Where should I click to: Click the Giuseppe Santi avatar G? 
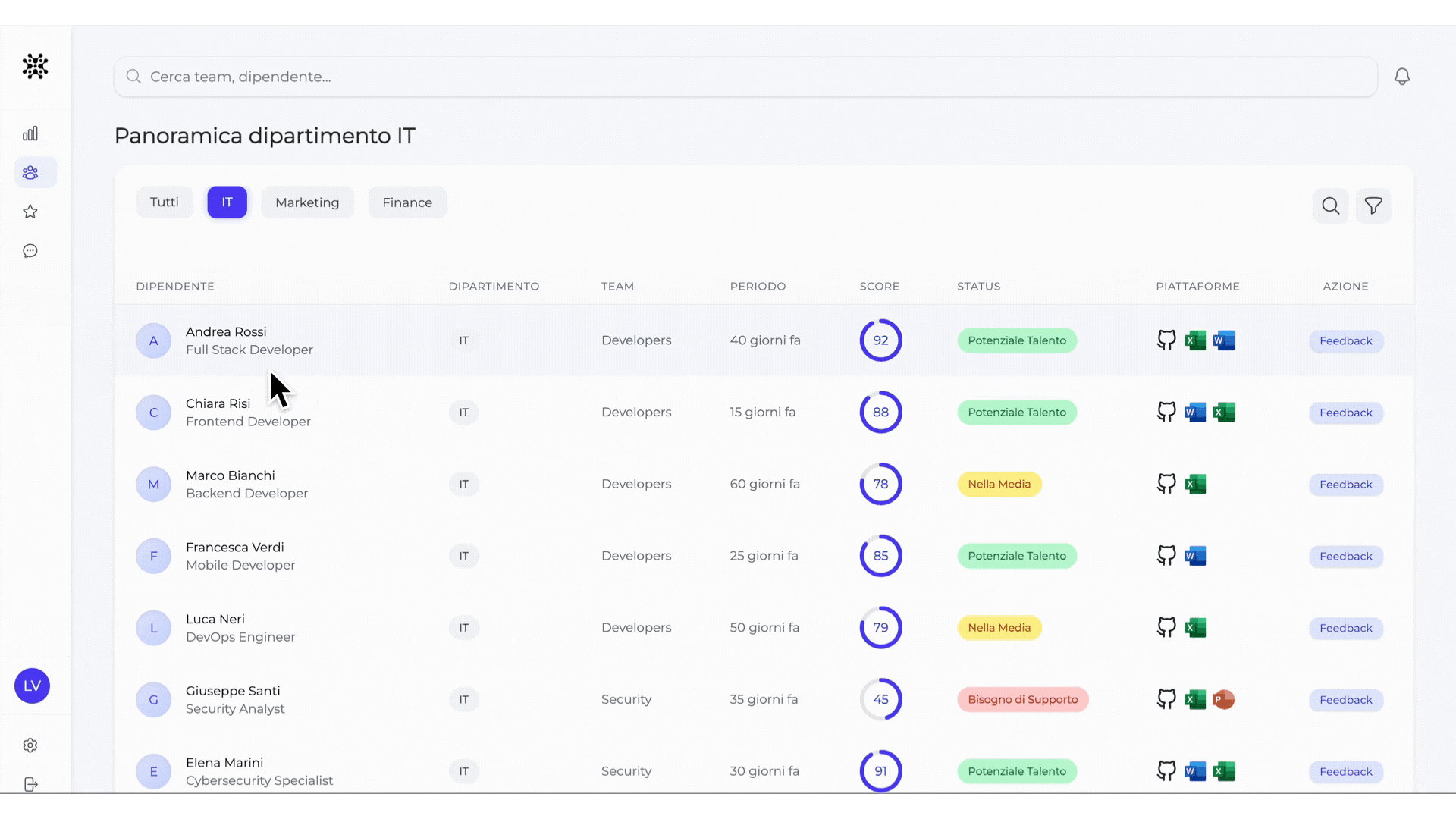[153, 699]
